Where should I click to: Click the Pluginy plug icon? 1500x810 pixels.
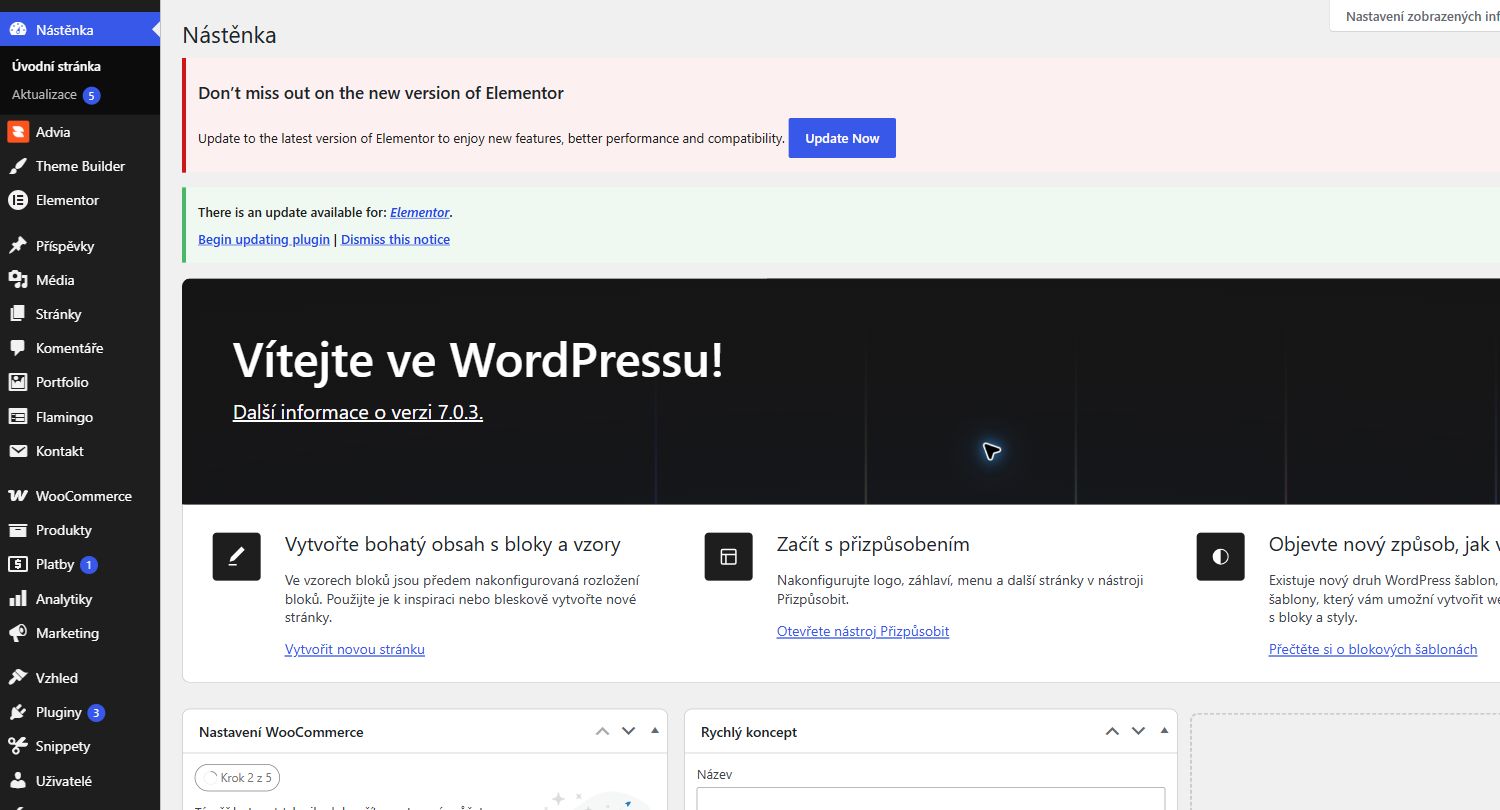[x=18, y=712]
